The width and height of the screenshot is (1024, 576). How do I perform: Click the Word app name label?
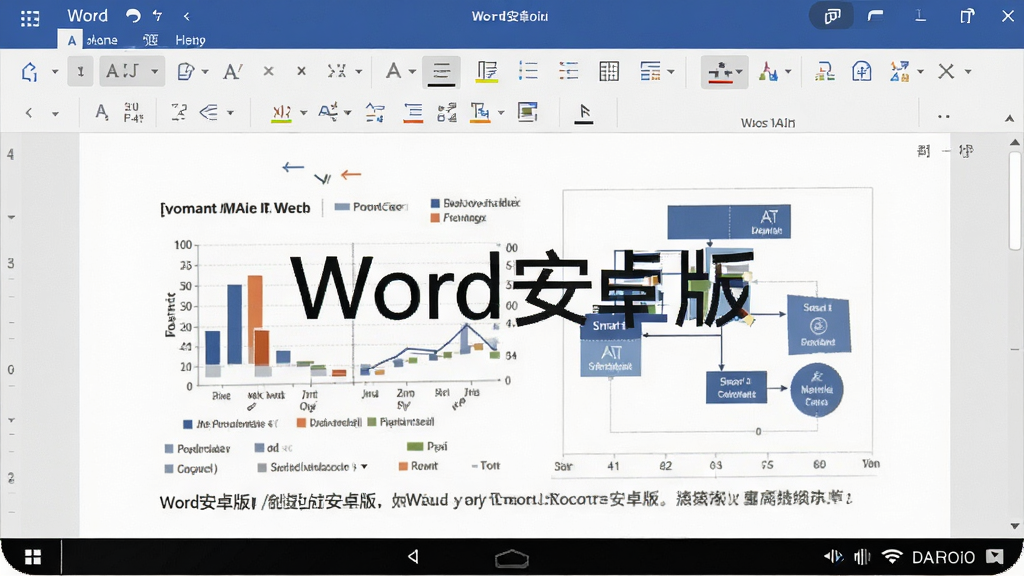click(x=88, y=16)
